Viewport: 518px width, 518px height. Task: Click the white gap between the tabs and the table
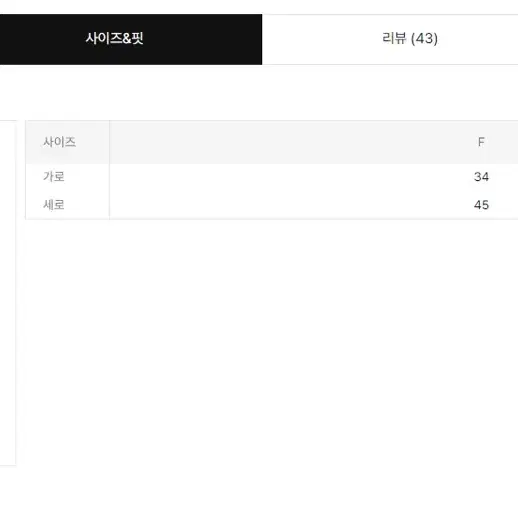point(259,92)
